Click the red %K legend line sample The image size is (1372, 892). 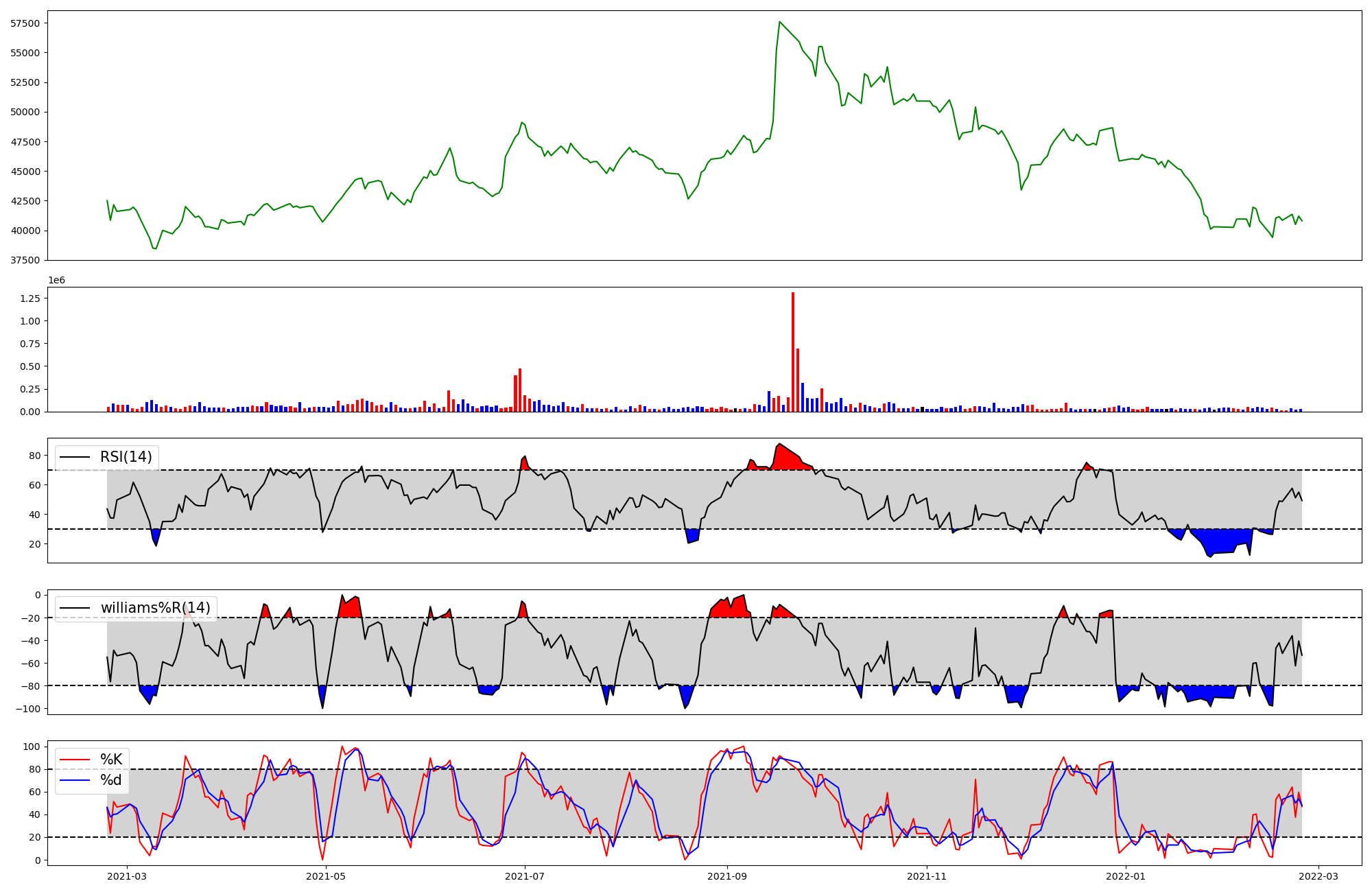tap(75, 759)
